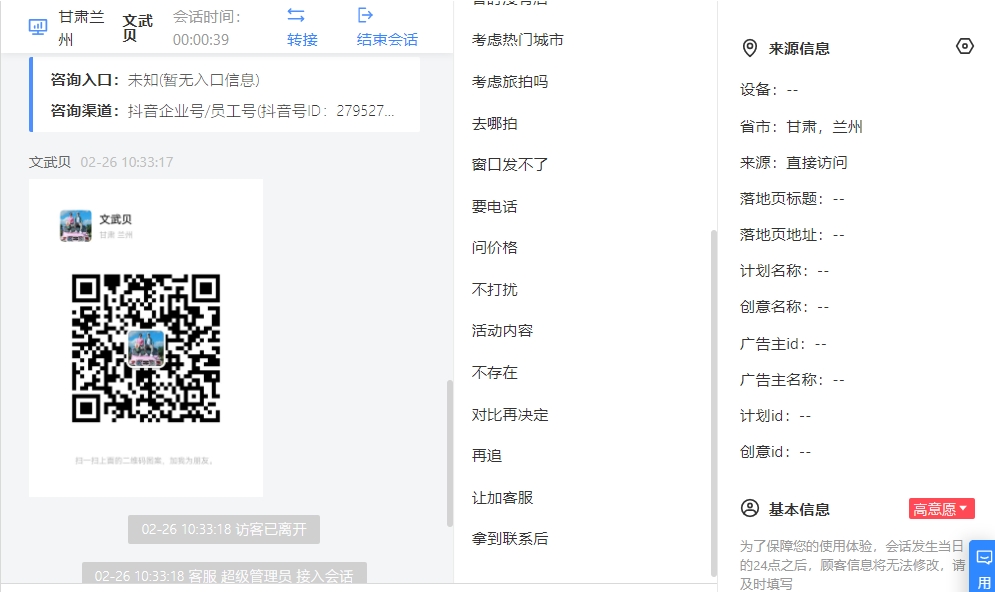Select quick reply 活动内容
The height and width of the screenshot is (592, 995).
click(502, 331)
